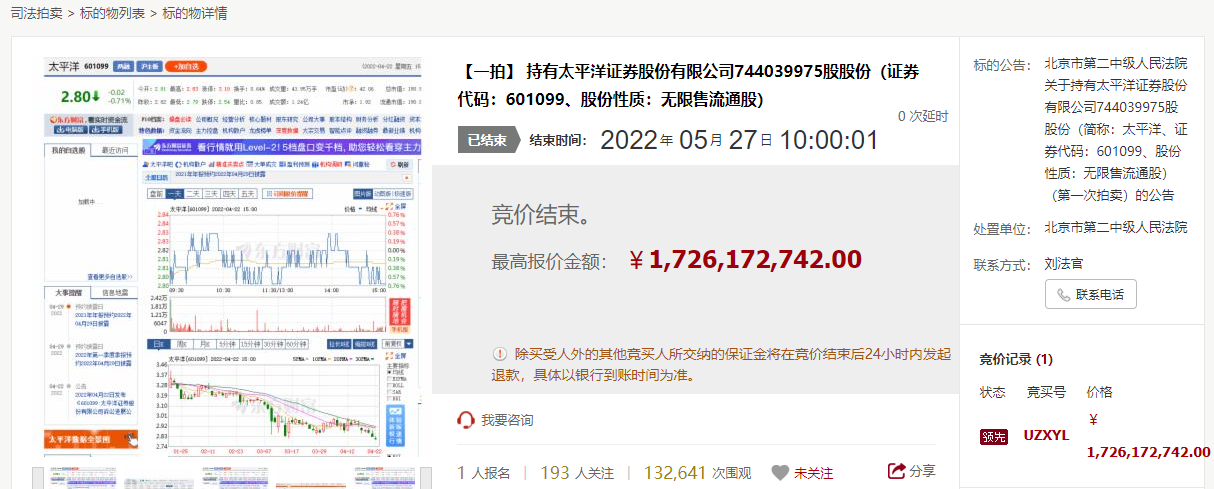Image resolution: width=1214 pixels, height=489 pixels.
Task: Click the 1 人报名 registration count
Action: click(x=484, y=472)
